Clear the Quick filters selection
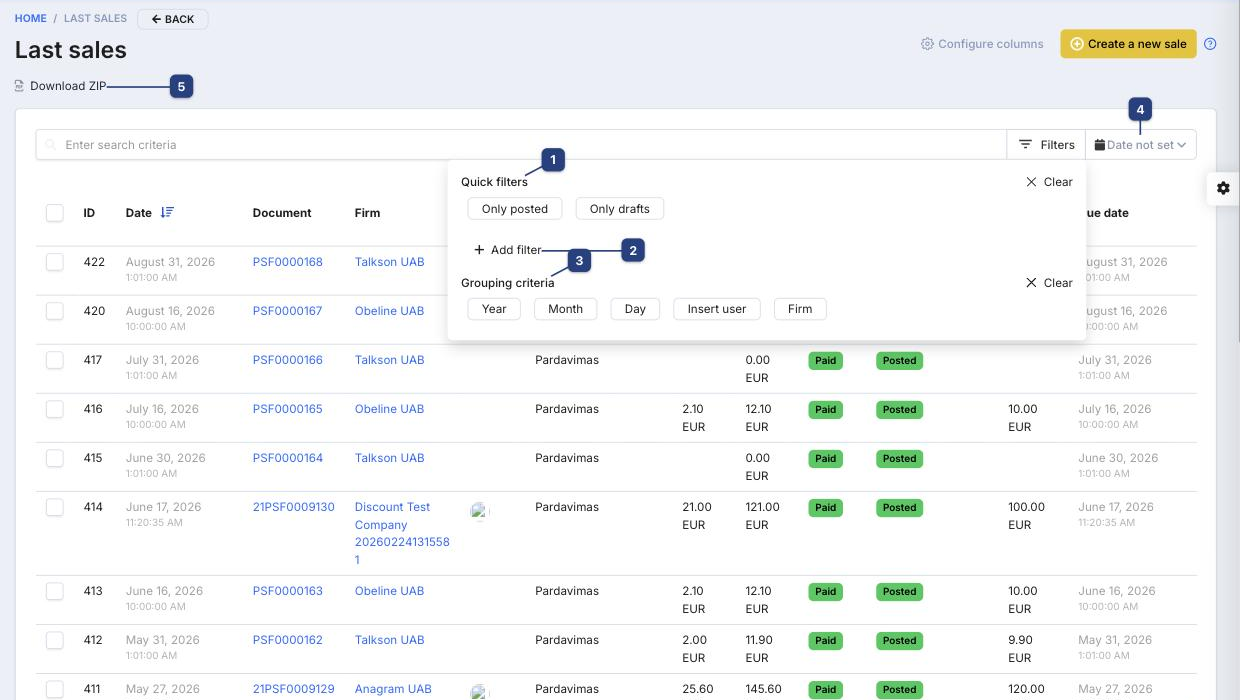This screenshot has width=1240, height=700. point(1049,182)
